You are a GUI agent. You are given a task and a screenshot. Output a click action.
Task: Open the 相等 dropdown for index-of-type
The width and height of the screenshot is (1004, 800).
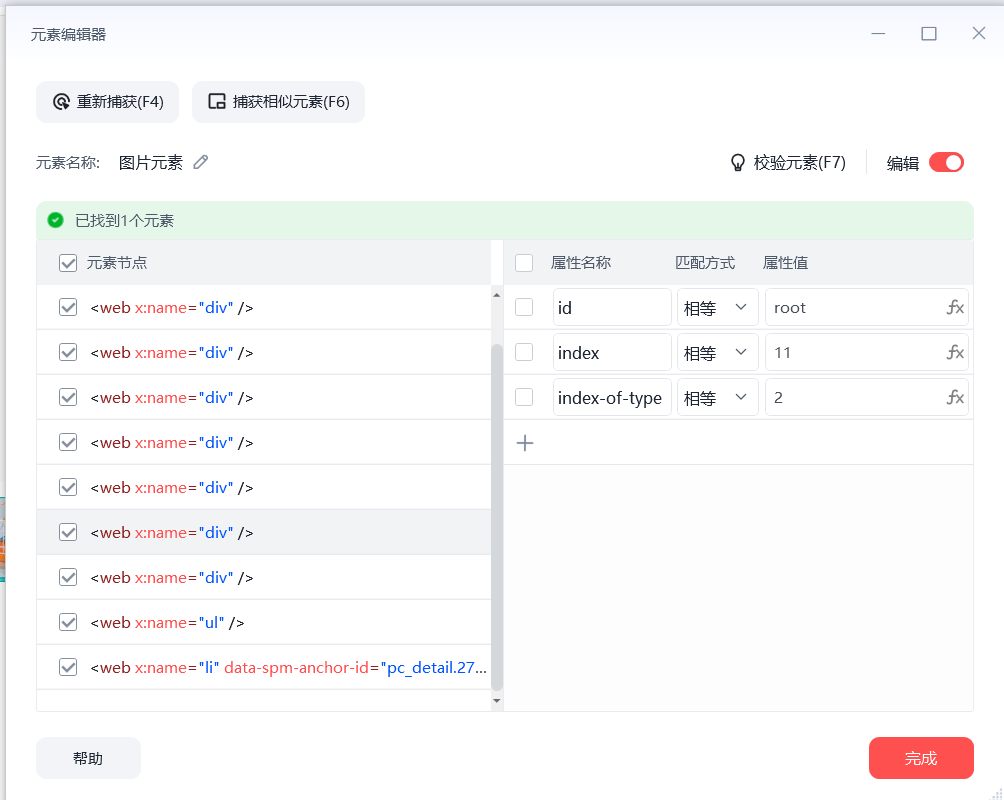[x=717, y=398]
